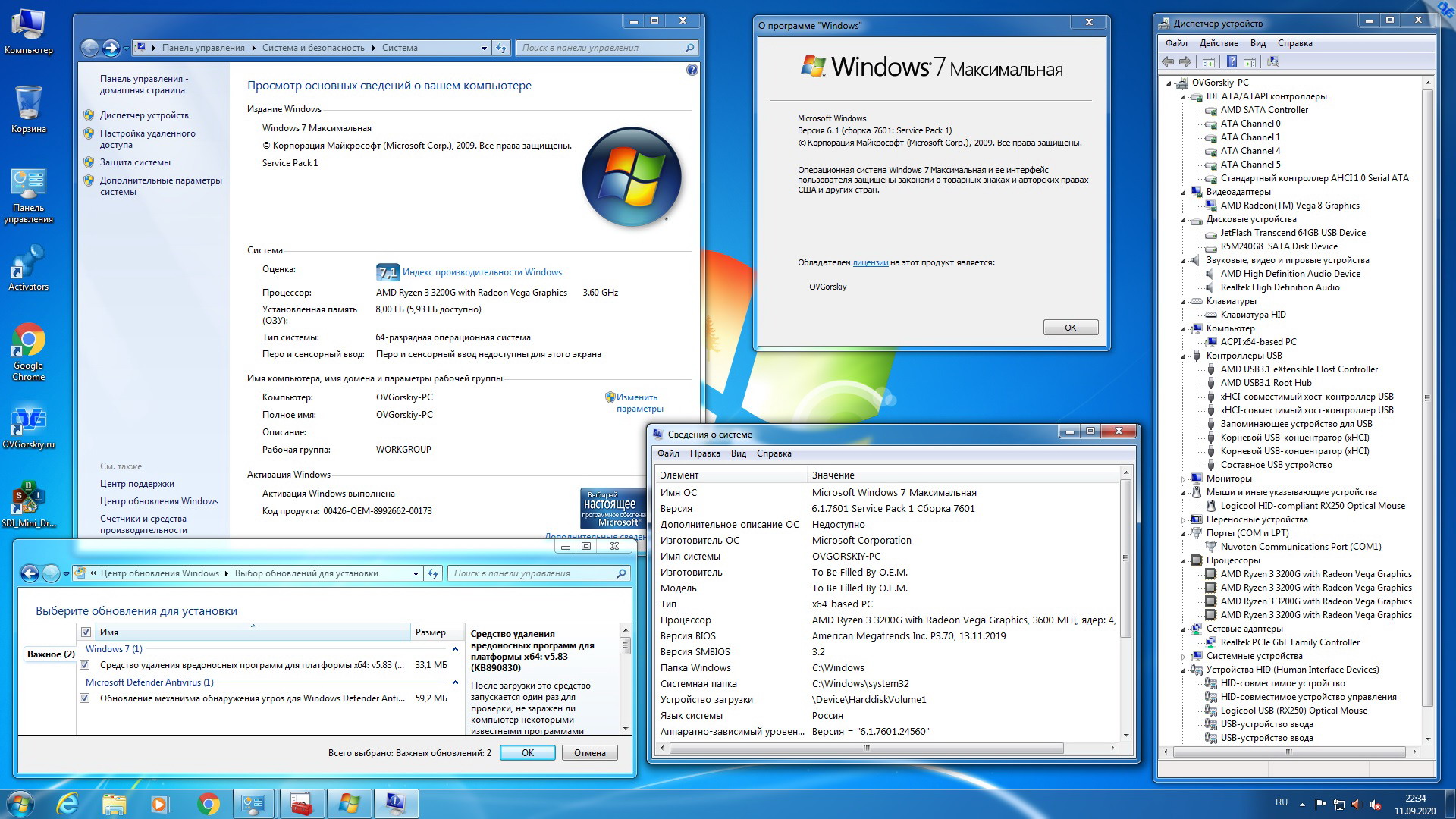Image resolution: width=1456 pixels, height=819 pixels.
Task: Open the OVGorskiy.ru desktop shortcut
Action: pyautogui.click(x=29, y=428)
